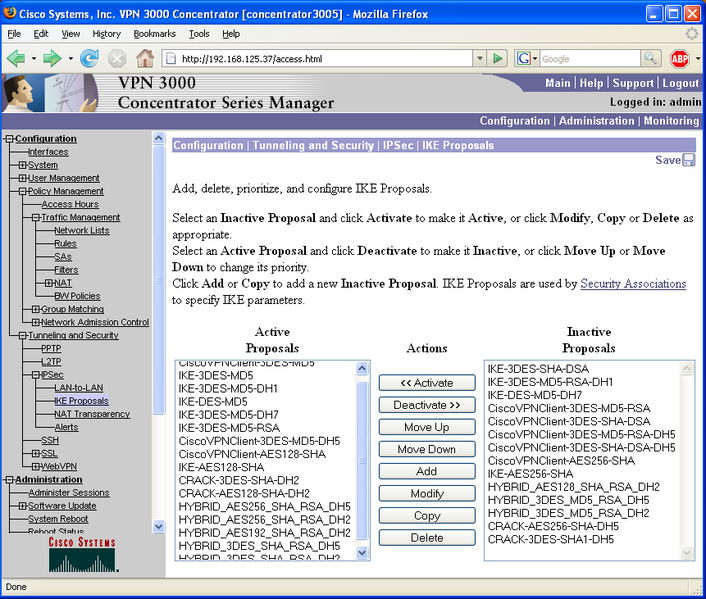This screenshot has height=599, width=706.
Task: Click the Firefox Forward arrow icon
Action: [x=52, y=59]
